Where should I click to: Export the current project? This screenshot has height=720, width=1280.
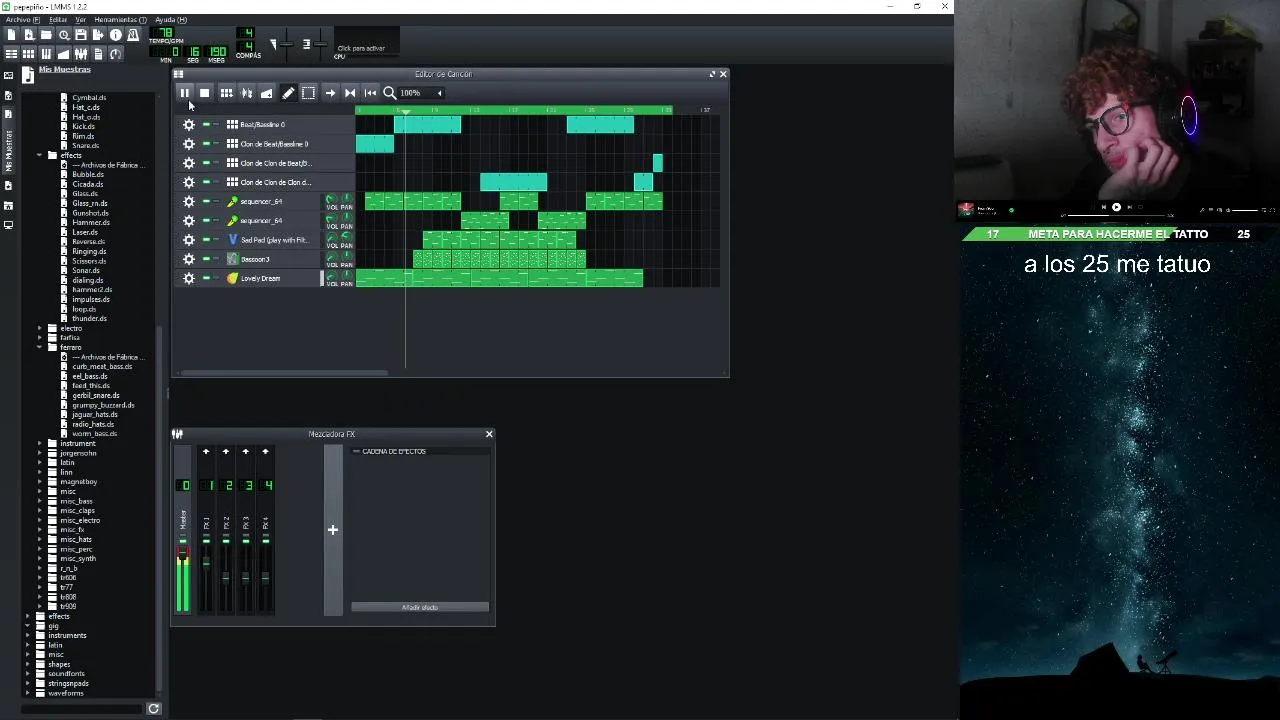tap(98, 35)
